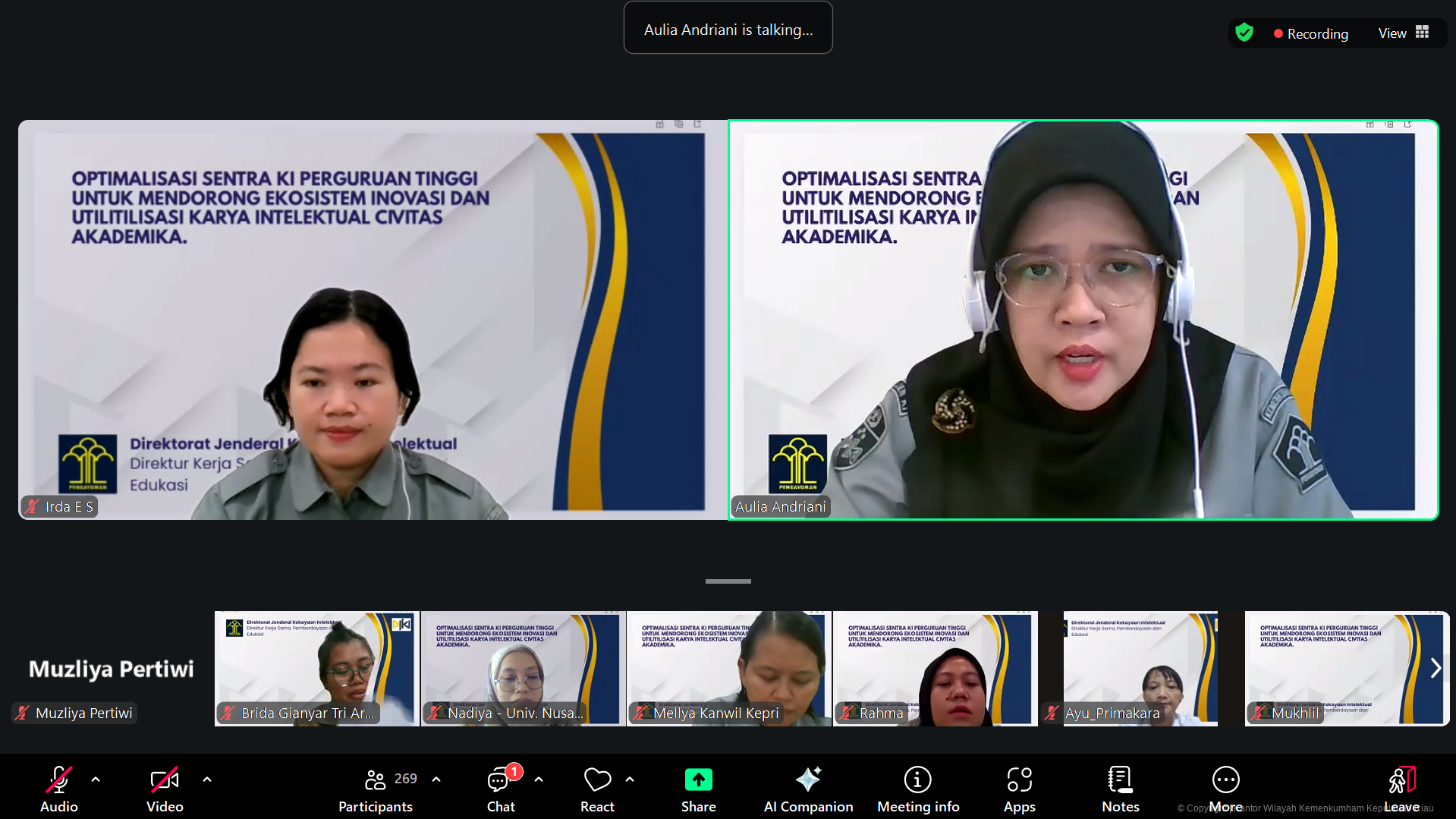The width and height of the screenshot is (1456, 819).
Task: Turn on camera with Video button
Action: 165,789
